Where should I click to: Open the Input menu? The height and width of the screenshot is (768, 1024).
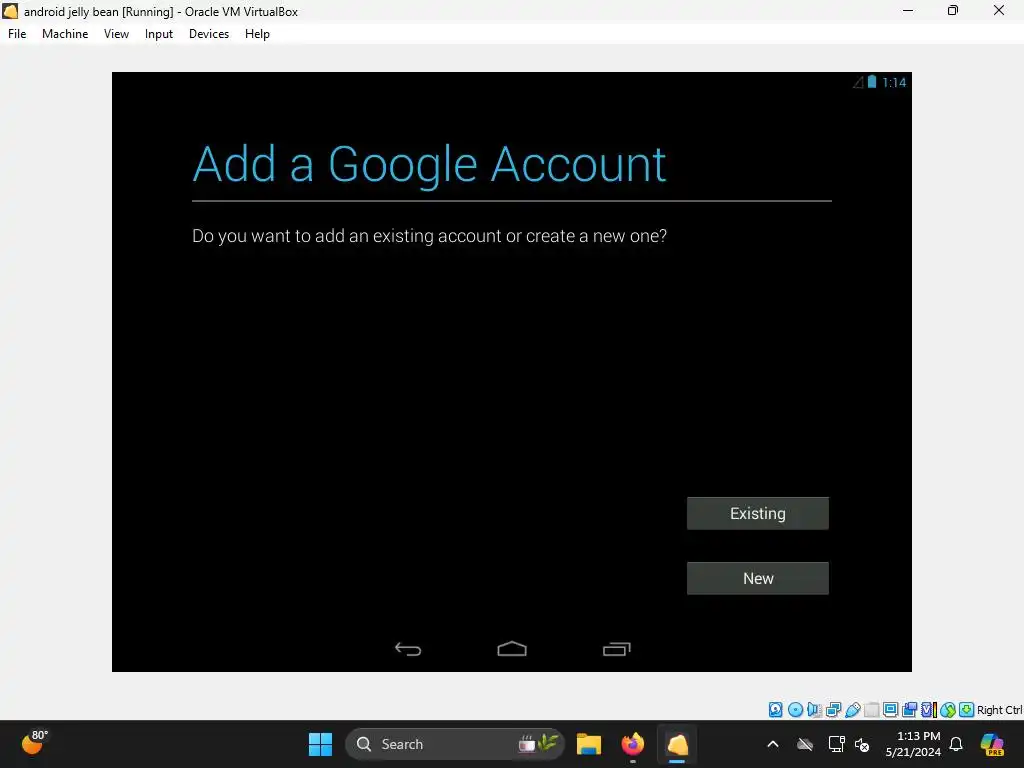(159, 34)
